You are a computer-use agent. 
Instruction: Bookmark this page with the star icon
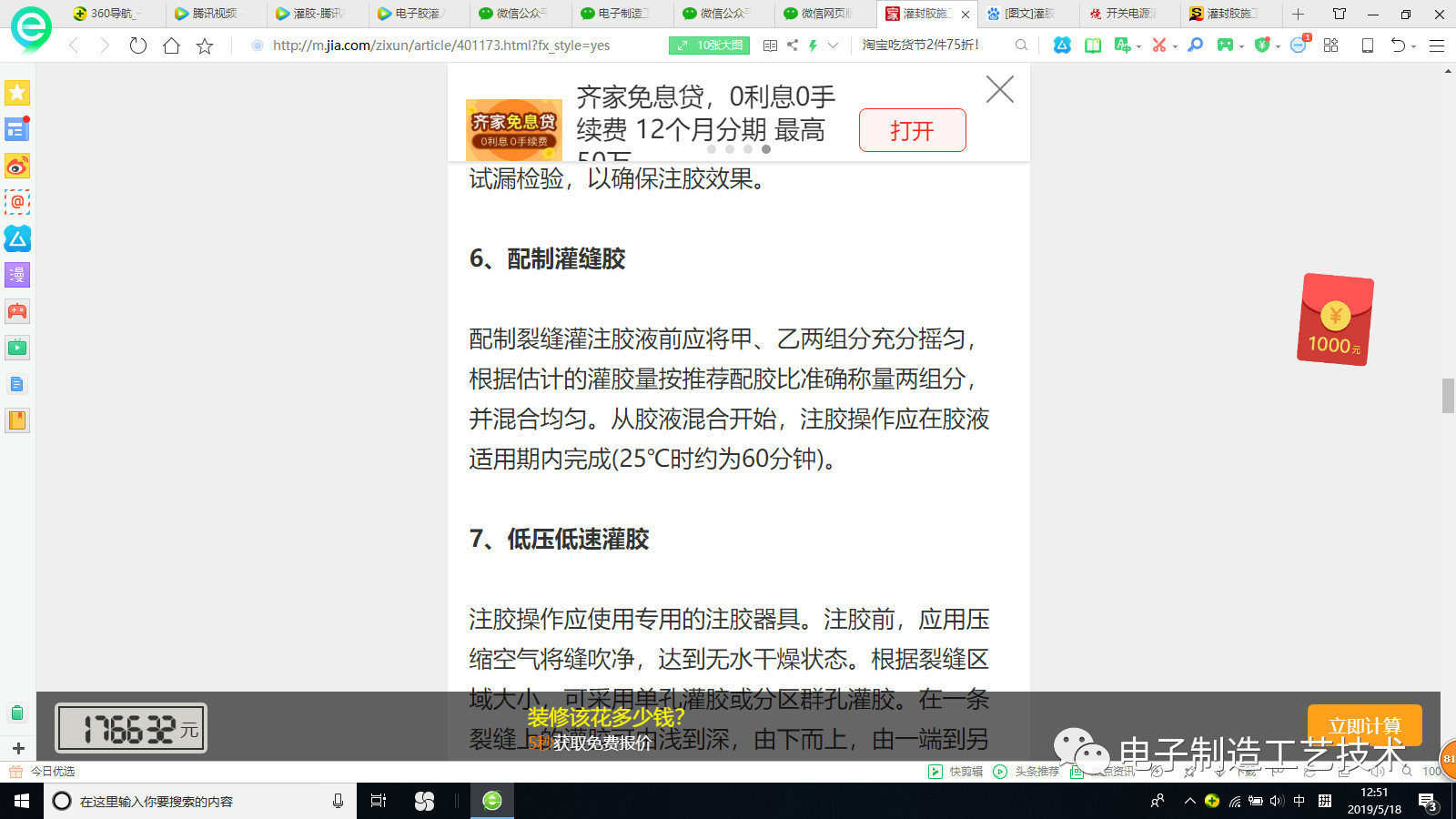click(205, 45)
